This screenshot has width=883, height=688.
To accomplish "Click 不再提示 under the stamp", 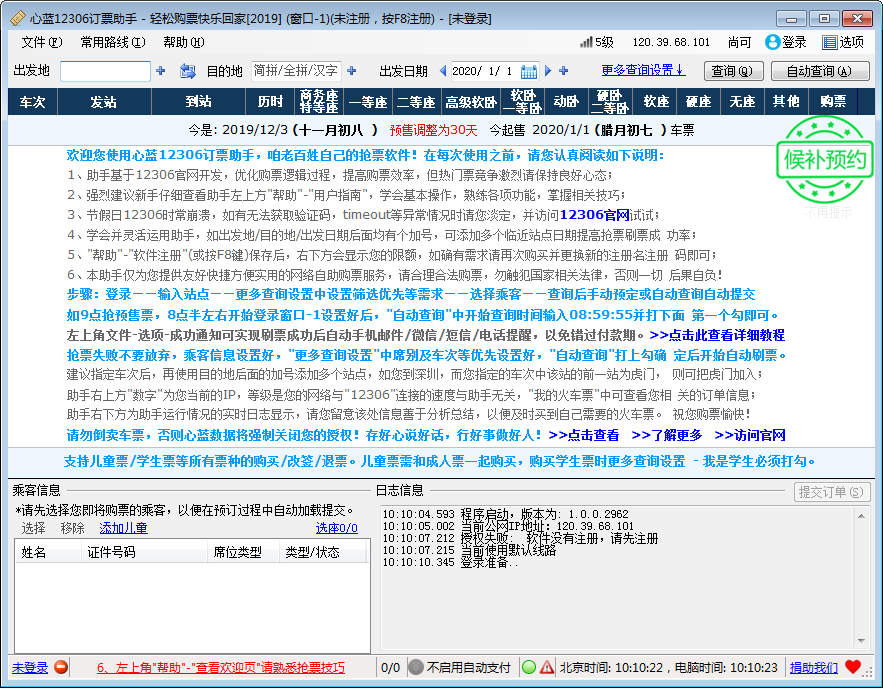I will click(x=828, y=212).
